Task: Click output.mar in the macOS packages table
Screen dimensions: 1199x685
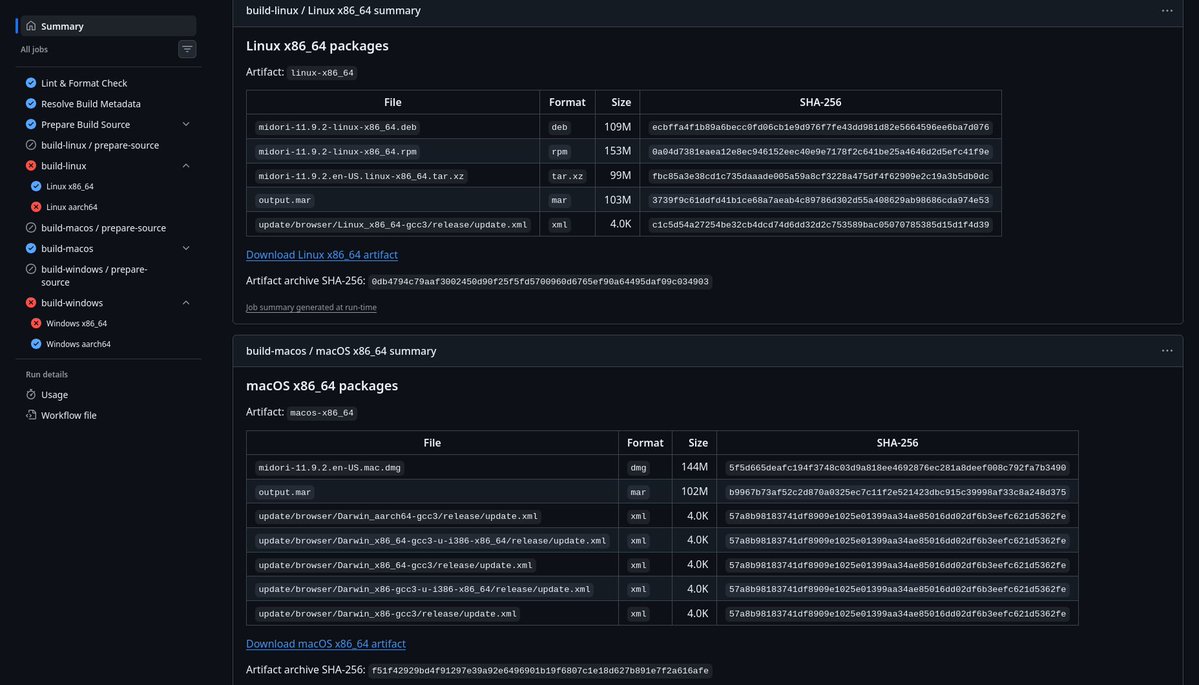Action: click(284, 492)
